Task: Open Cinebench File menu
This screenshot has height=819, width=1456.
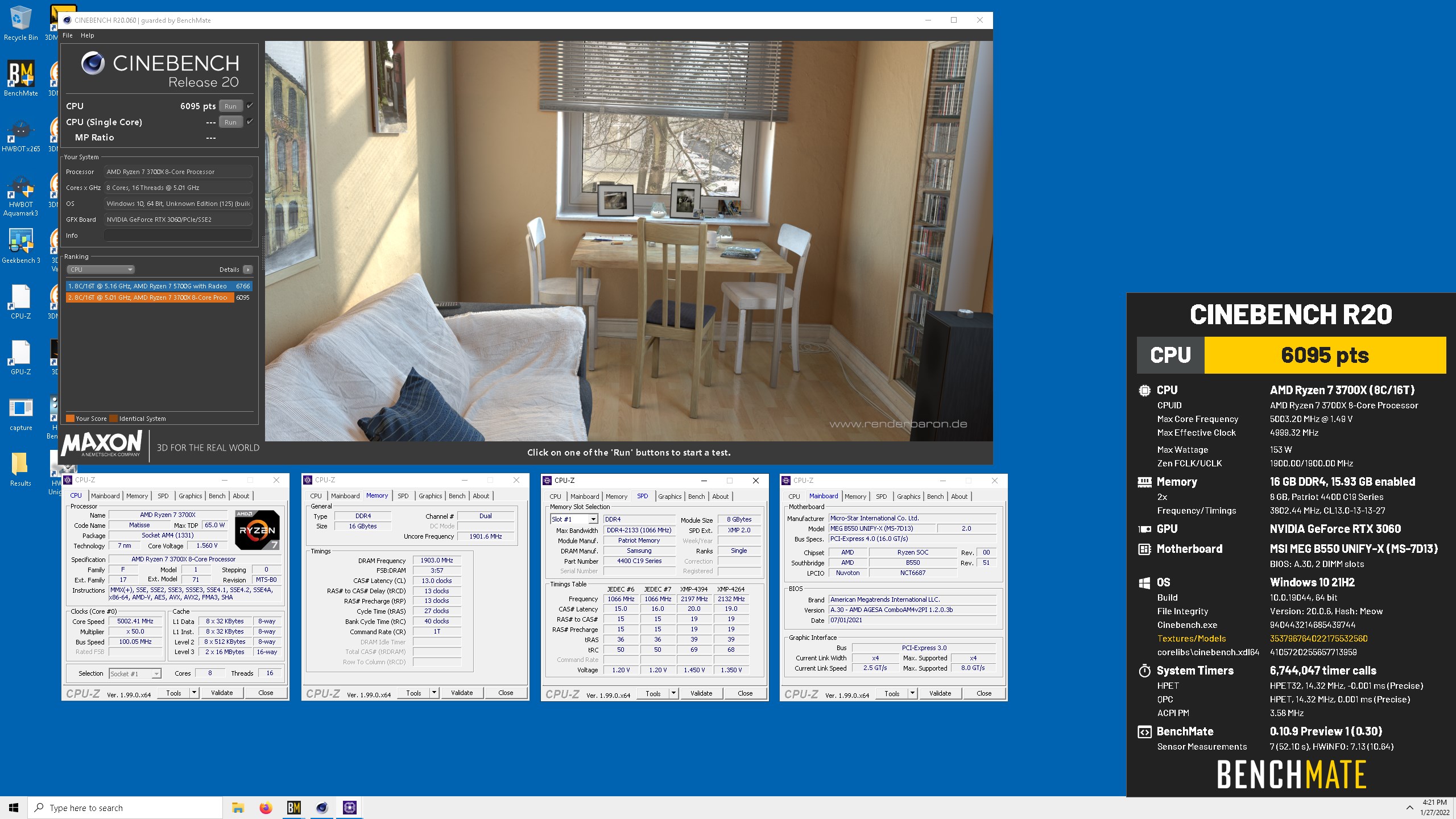Action: [x=68, y=35]
